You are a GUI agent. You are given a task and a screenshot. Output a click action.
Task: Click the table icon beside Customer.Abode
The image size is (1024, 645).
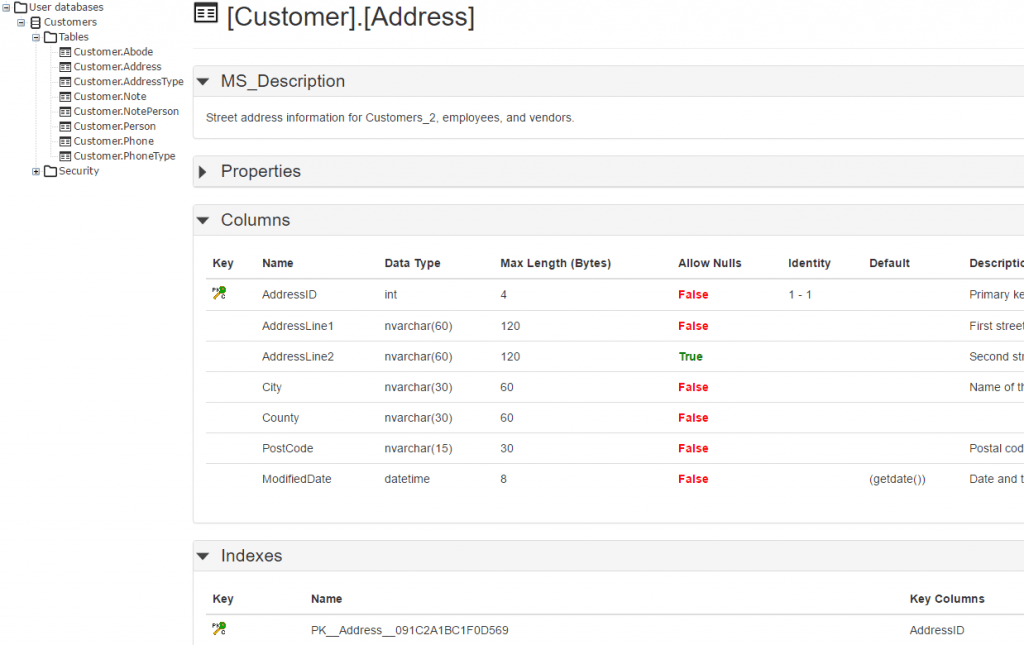pyautogui.click(x=64, y=51)
